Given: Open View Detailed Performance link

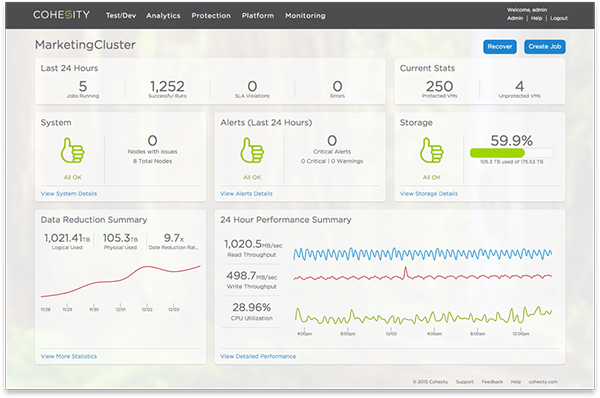Looking at the screenshot, I should [258, 356].
